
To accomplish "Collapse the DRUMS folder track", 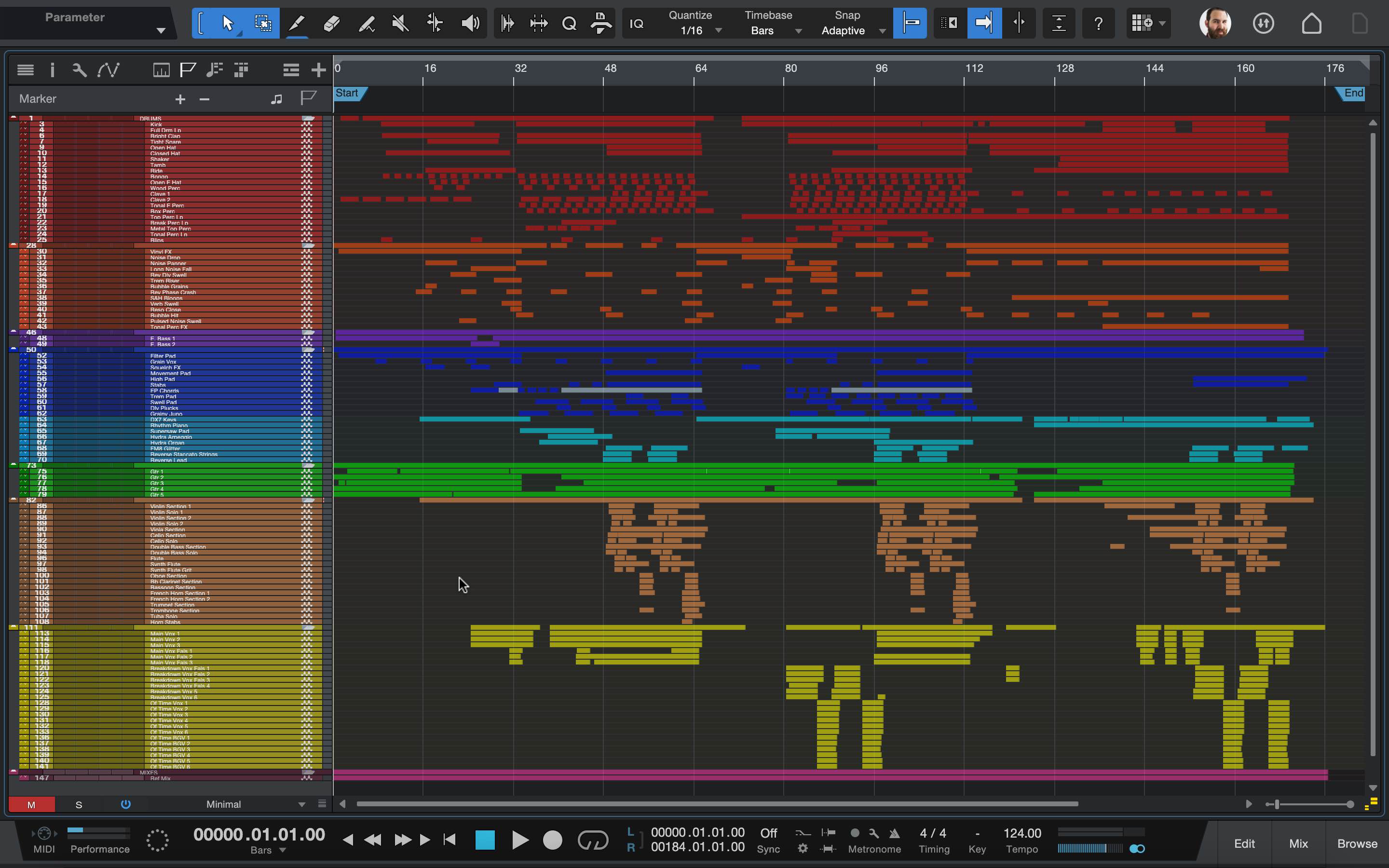I will tap(13, 118).
